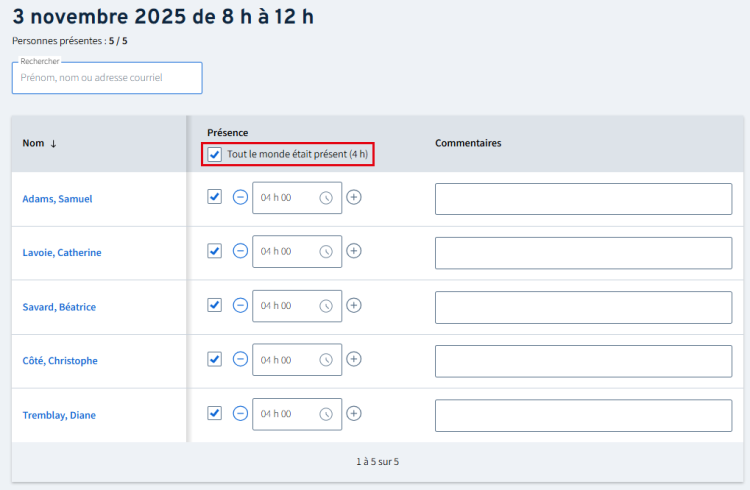Viewport: 750px width, 490px height.
Task: Click minus icon for Adams, Samuel hours
Action: (x=240, y=198)
